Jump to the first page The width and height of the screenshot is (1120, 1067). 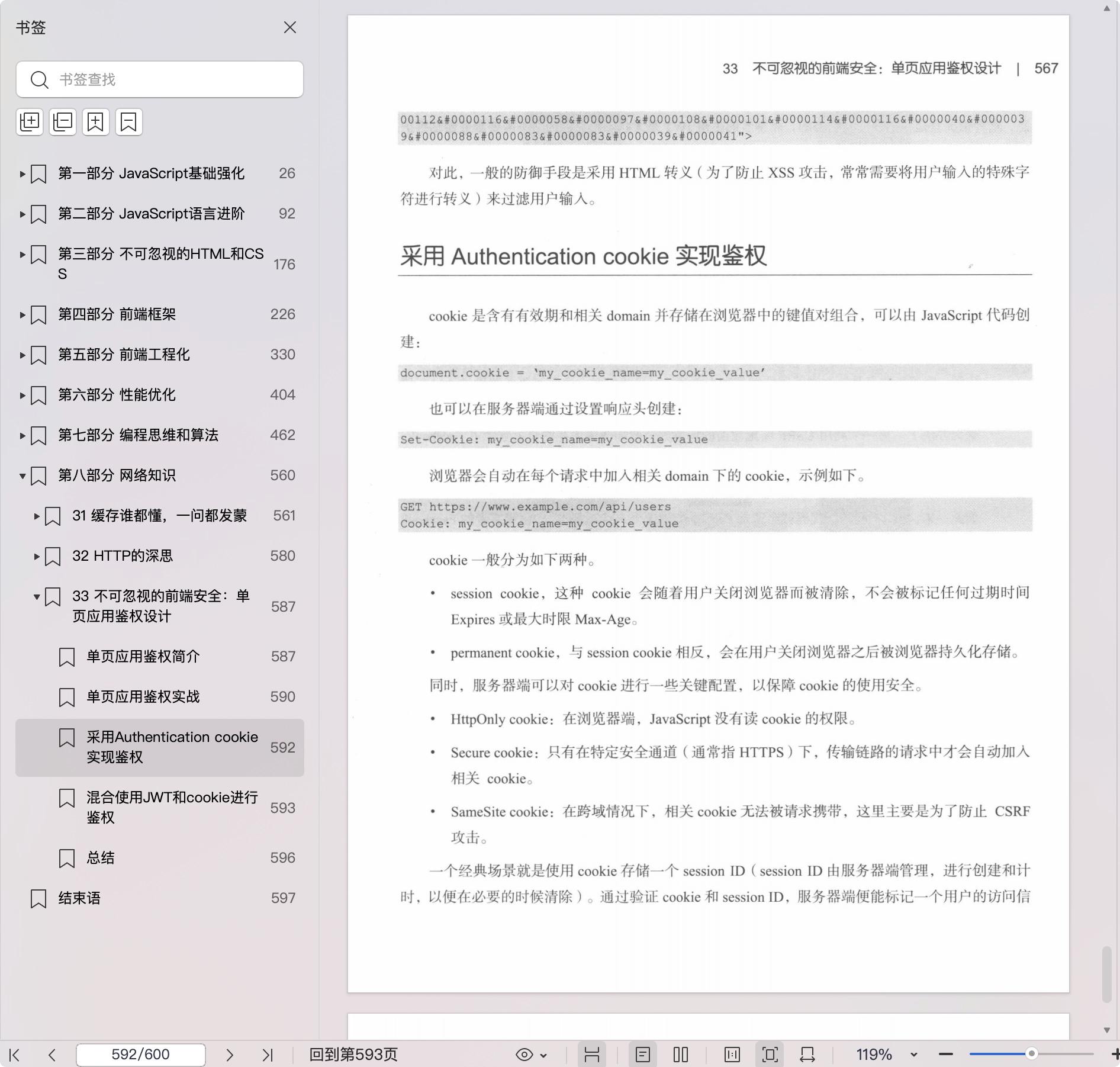click(x=15, y=1055)
